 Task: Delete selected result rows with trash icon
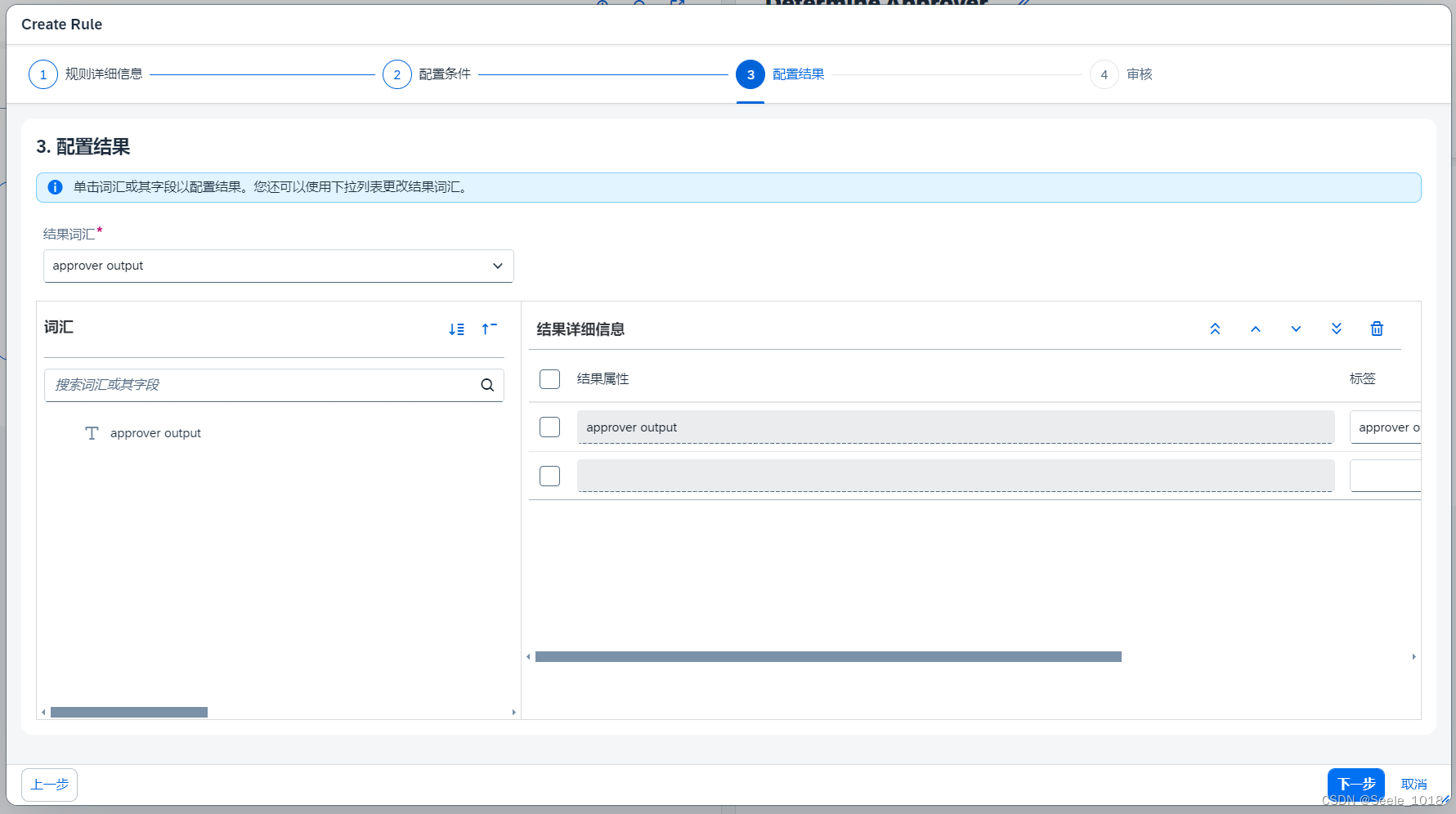[1377, 329]
